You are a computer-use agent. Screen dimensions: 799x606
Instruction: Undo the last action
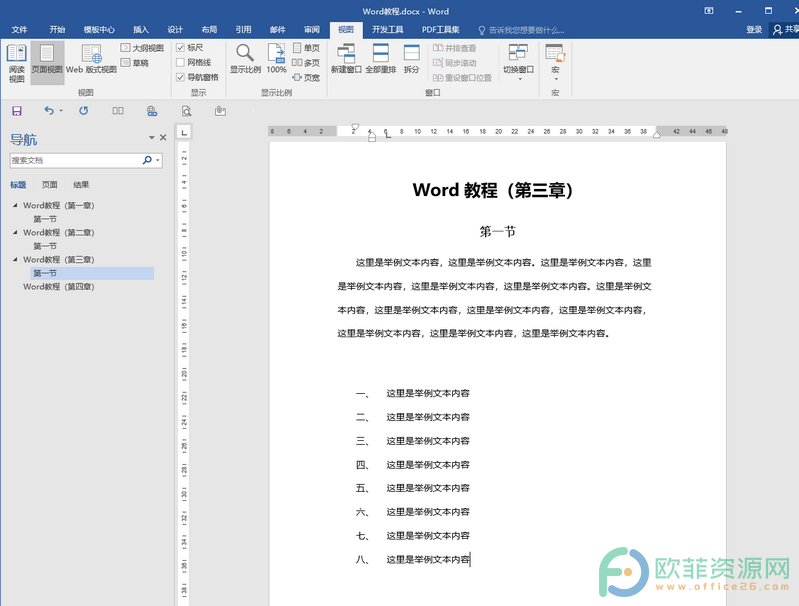pyautogui.click(x=49, y=111)
